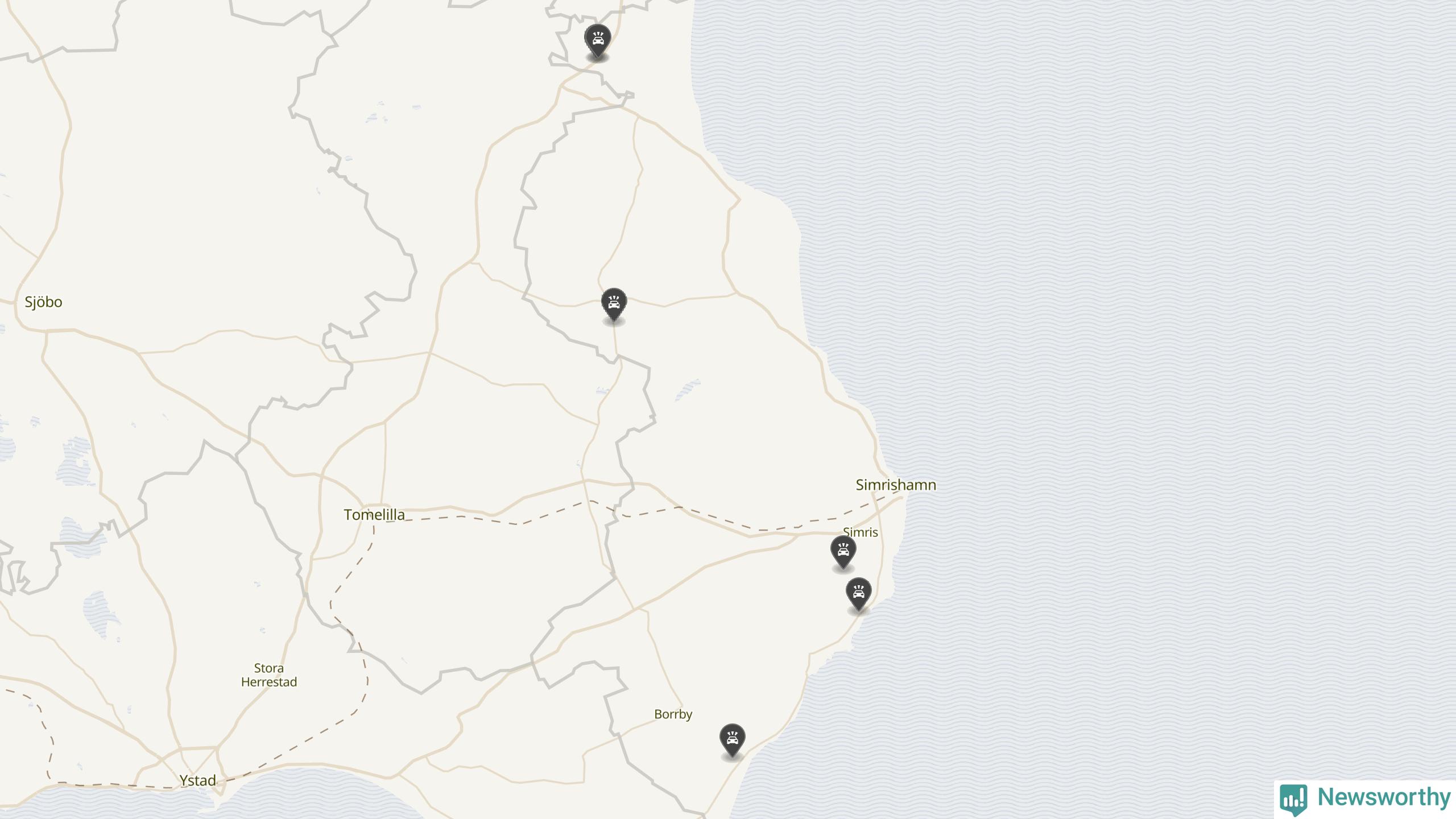
Task: Open the Newsworthy text link
Action: 1384,797
